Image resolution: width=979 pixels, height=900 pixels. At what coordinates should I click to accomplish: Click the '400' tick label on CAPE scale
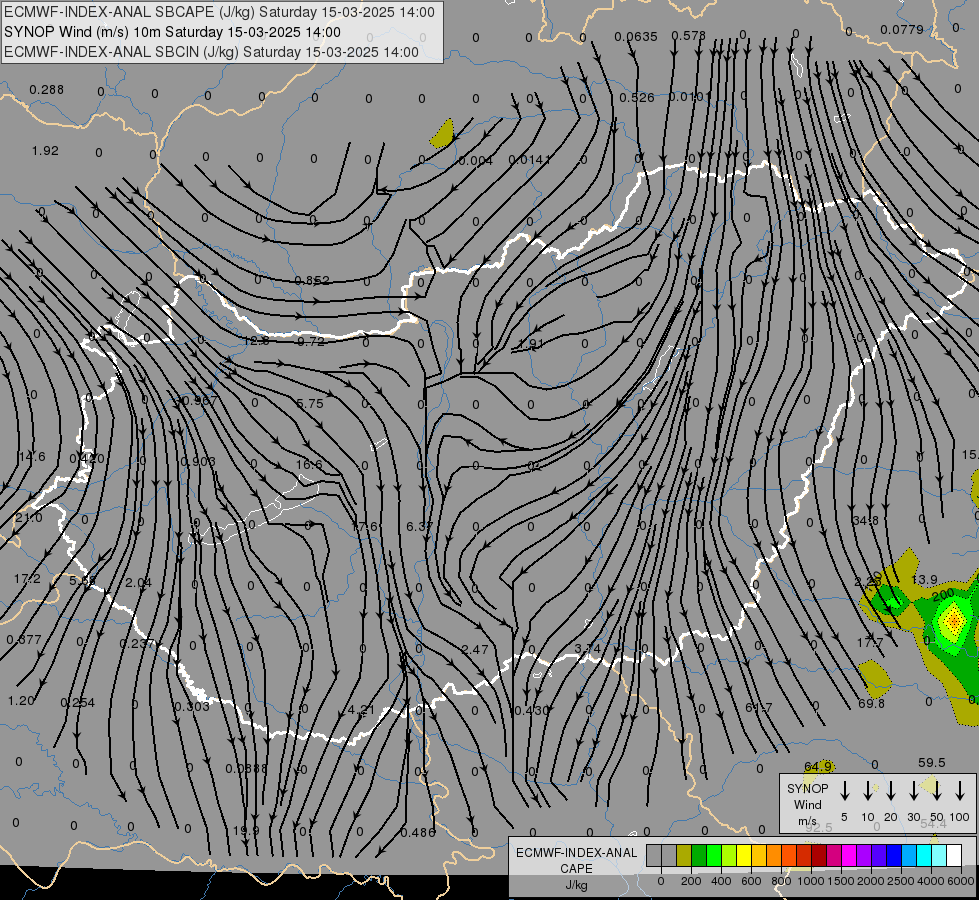point(721,881)
